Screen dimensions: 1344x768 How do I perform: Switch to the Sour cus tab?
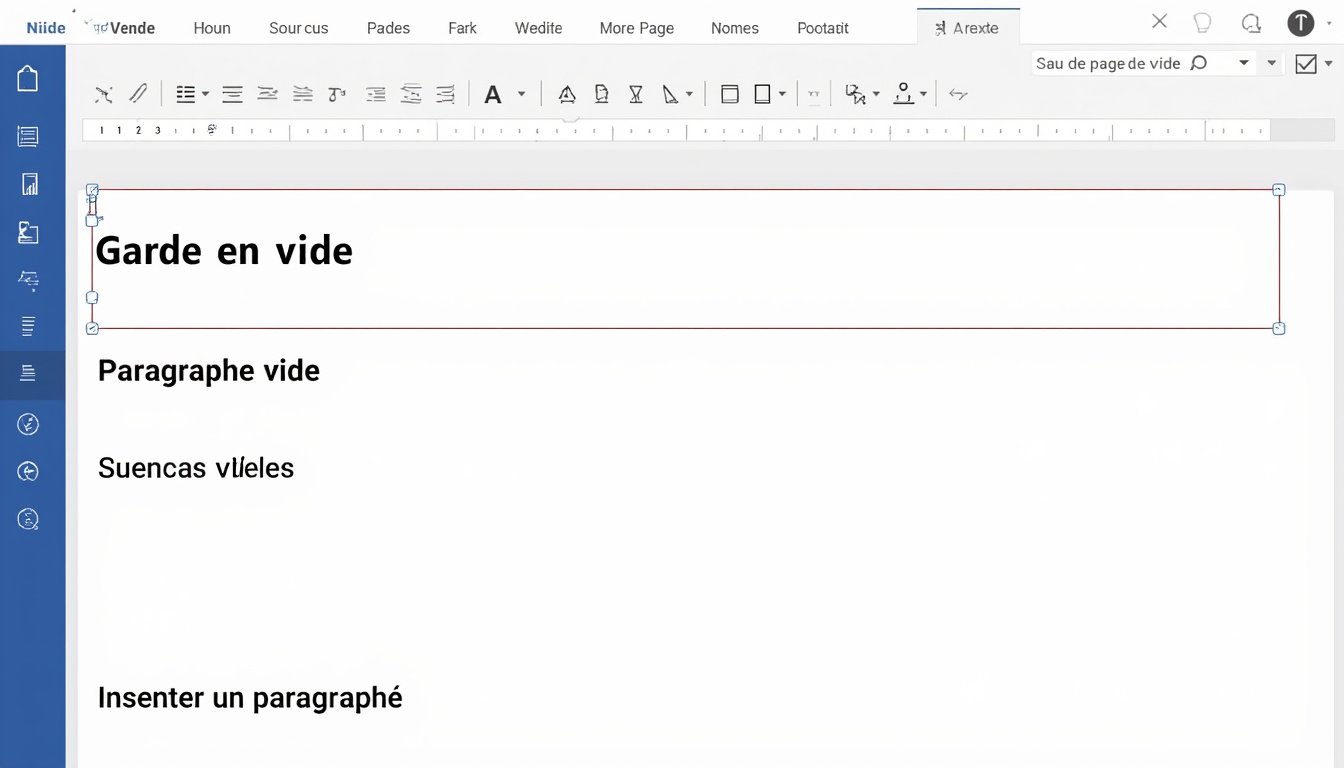point(298,28)
